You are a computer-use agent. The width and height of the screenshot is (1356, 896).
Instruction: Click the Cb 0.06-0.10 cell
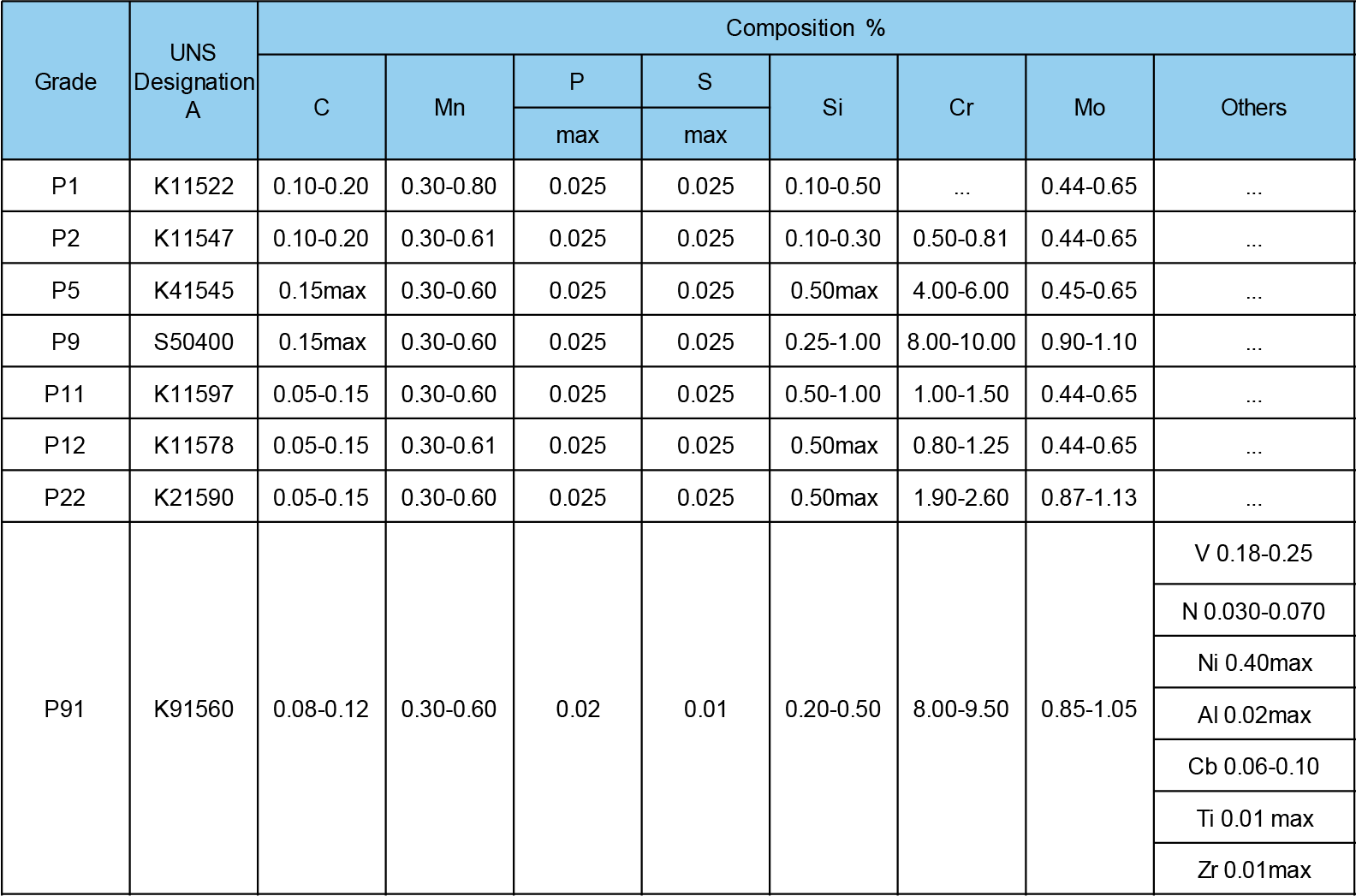coord(1254,766)
